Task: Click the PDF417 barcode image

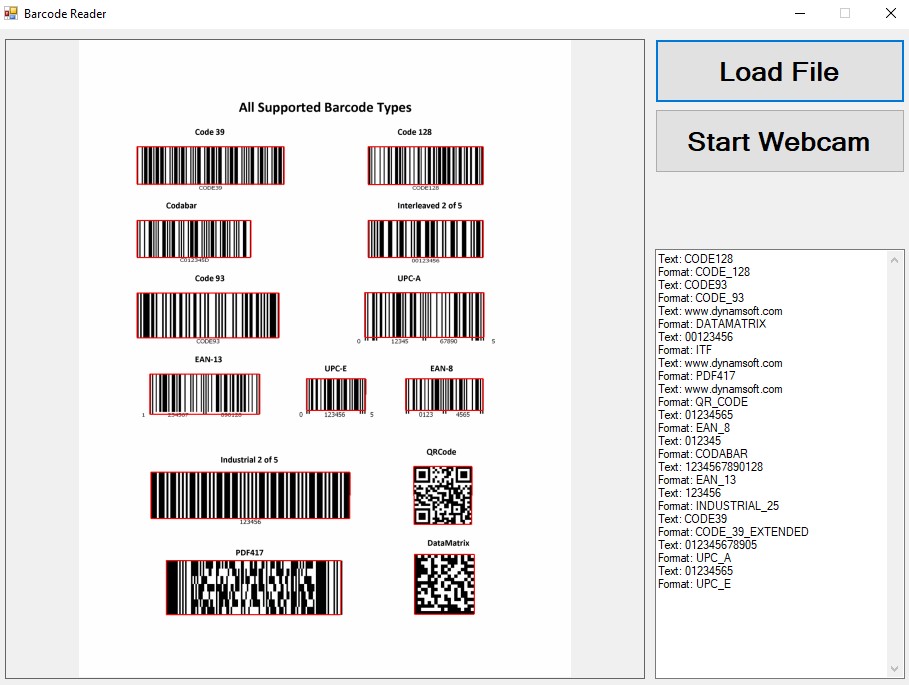Action: pos(254,587)
